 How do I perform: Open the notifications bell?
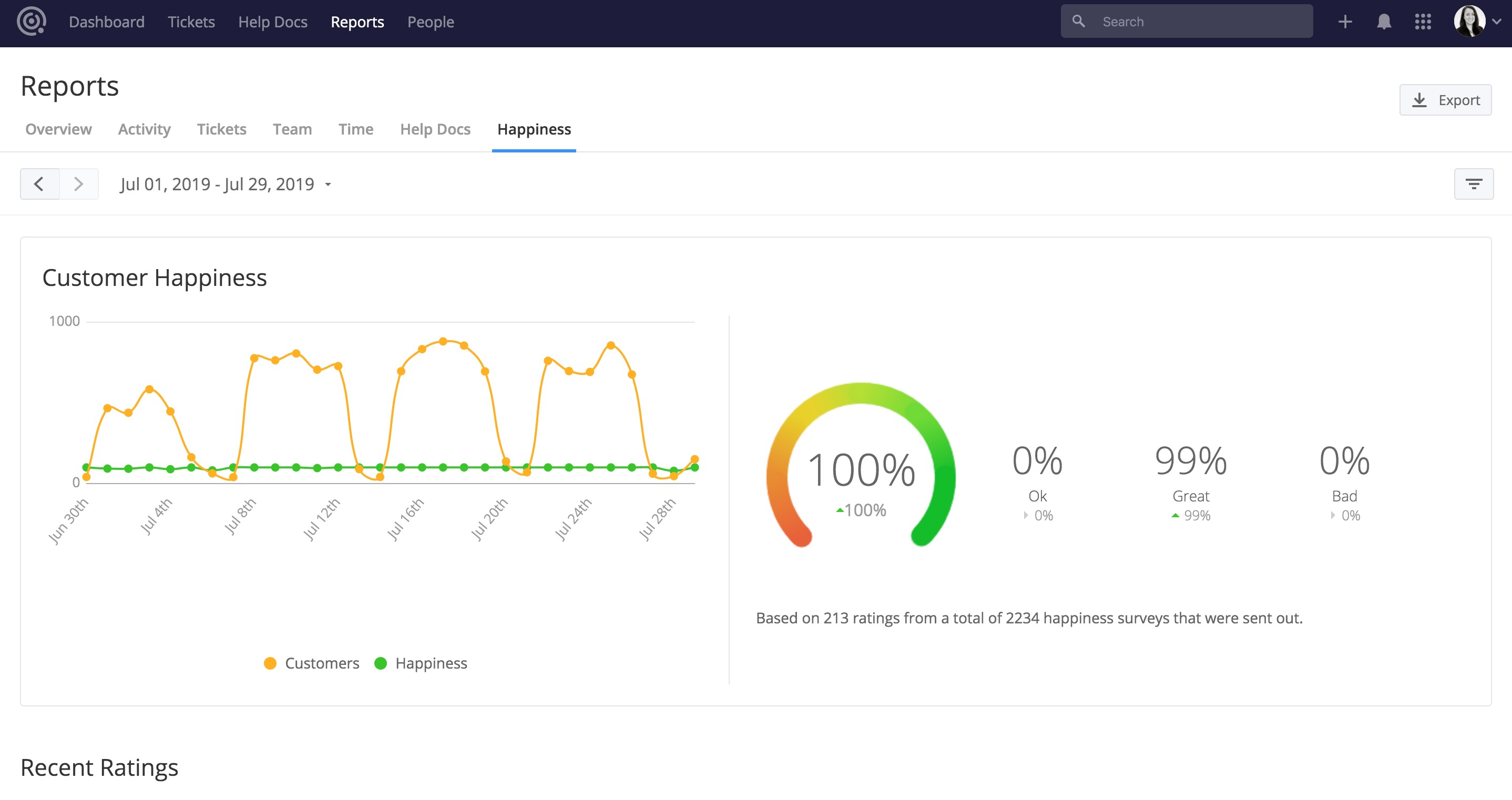tap(1383, 22)
